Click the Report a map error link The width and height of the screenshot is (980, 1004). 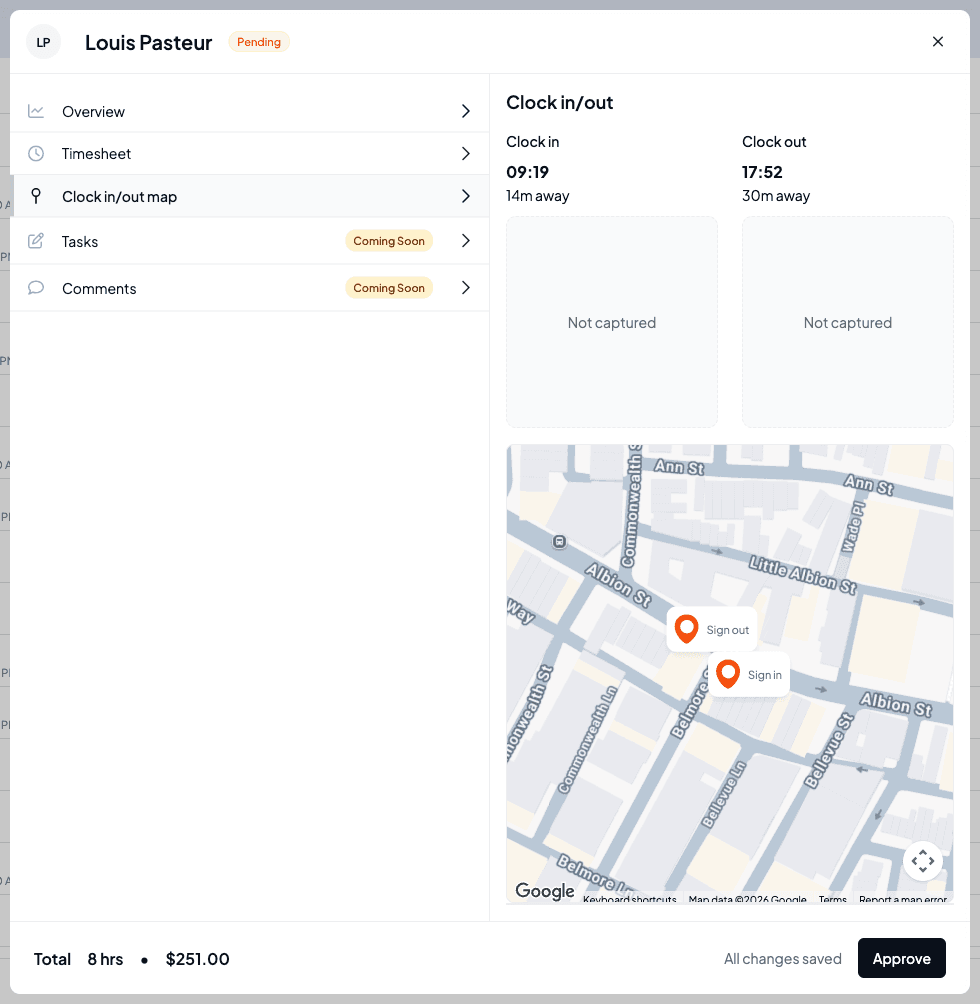tap(903, 899)
